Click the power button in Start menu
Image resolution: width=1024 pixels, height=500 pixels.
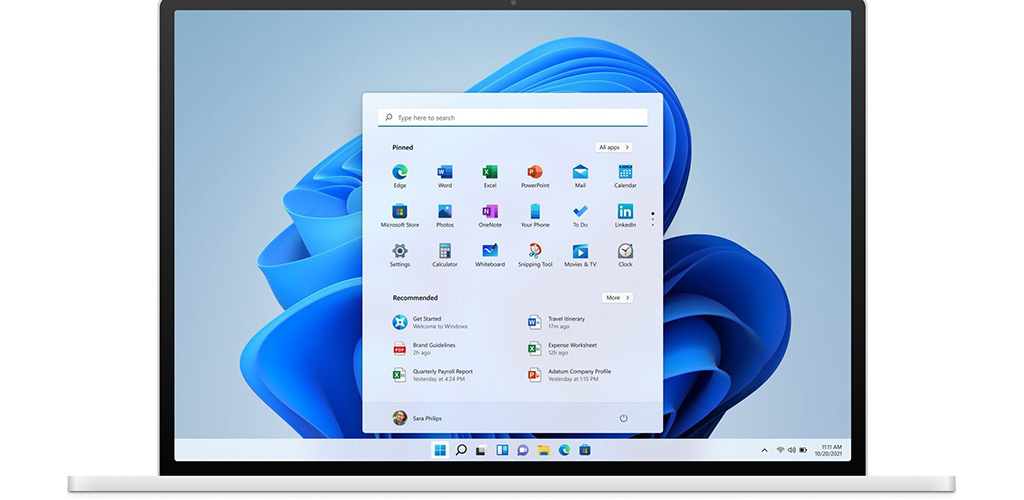tap(624, 418)
